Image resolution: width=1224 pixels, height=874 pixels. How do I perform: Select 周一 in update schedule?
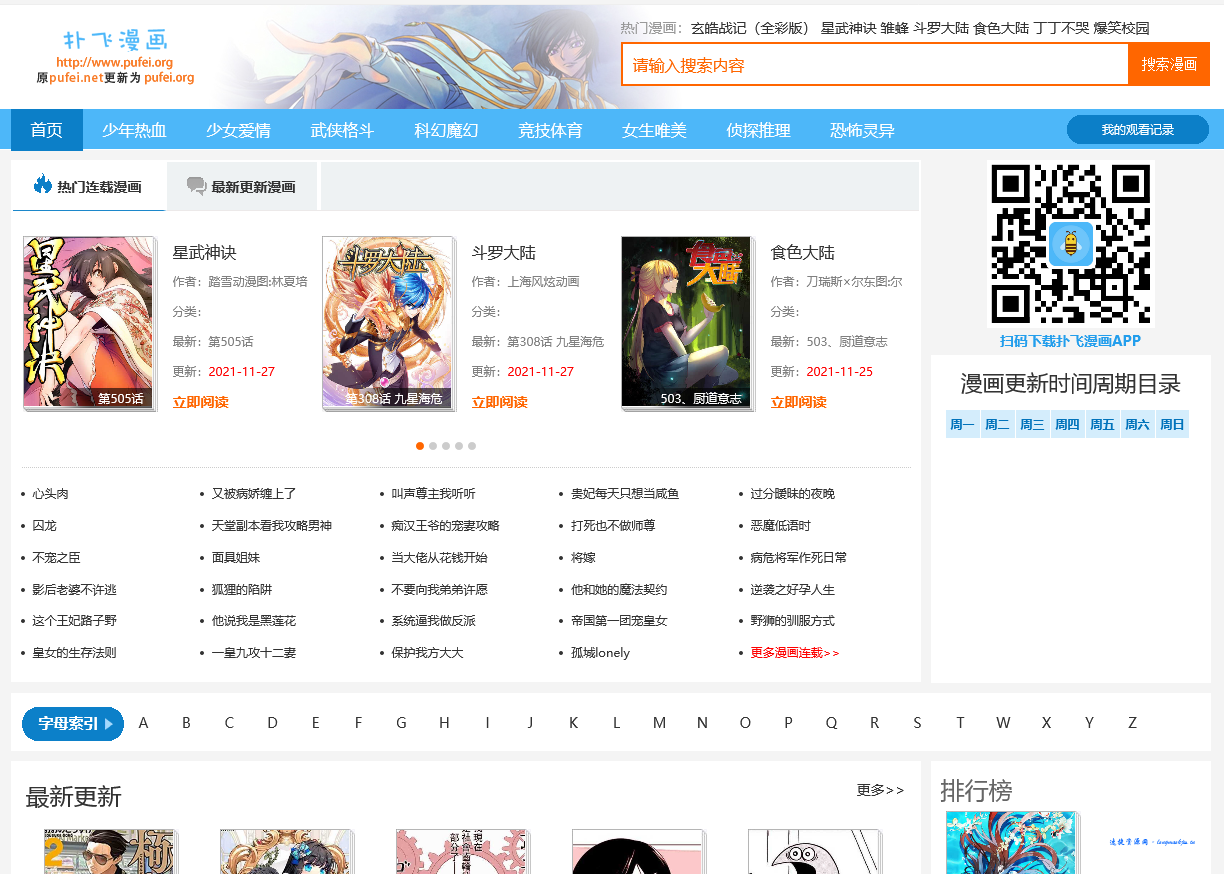[x=963, y=424]
